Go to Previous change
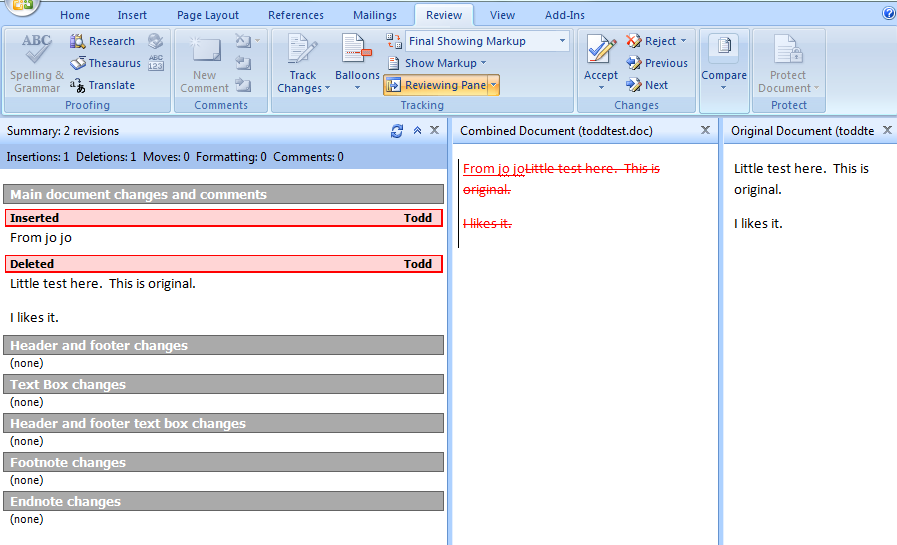This screenshot has width=897, height=545. point(657,63)
